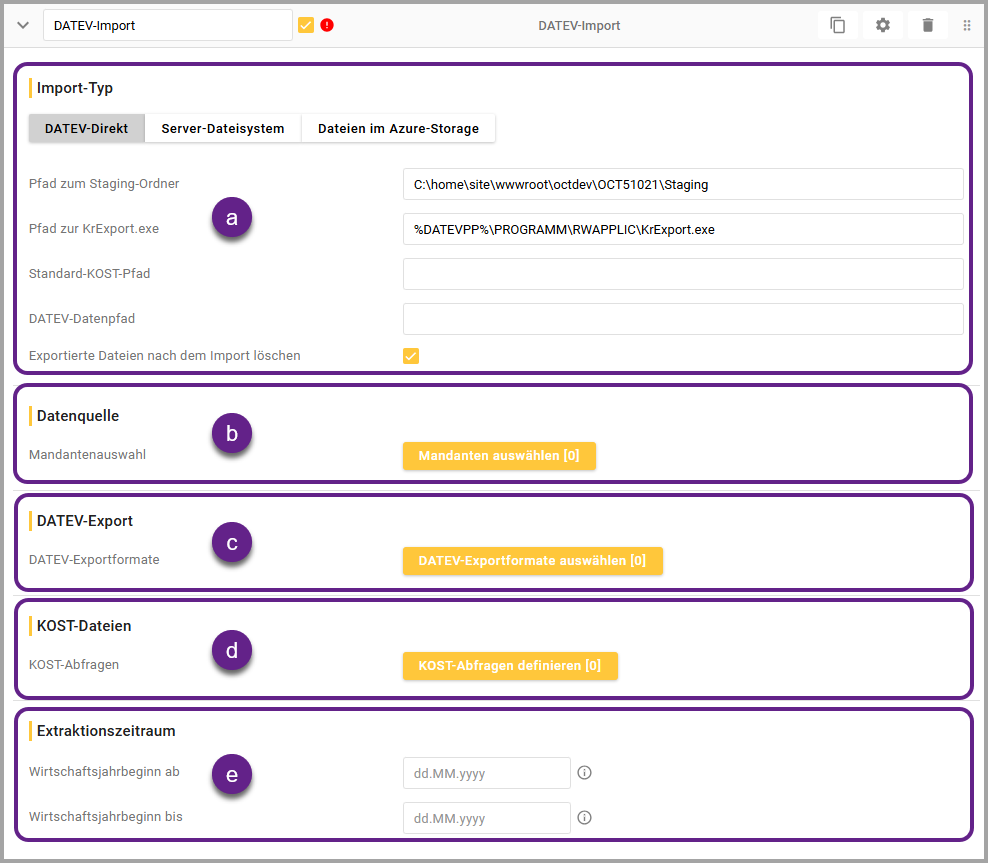
Task: Click the Wirtschaftsjahrbeginn ab date field
Action: click(x=486, y=773)
